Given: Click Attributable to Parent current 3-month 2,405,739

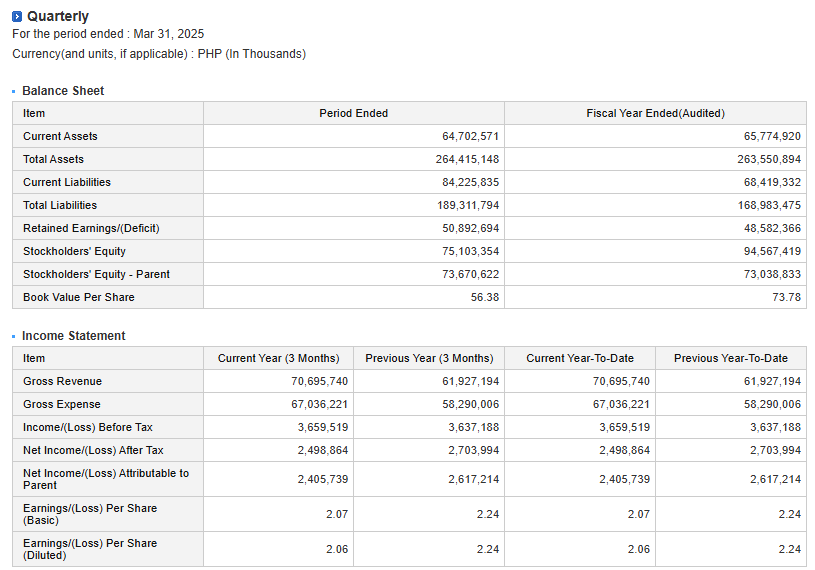Looking at the screenshot, I should tap(323, 479).
